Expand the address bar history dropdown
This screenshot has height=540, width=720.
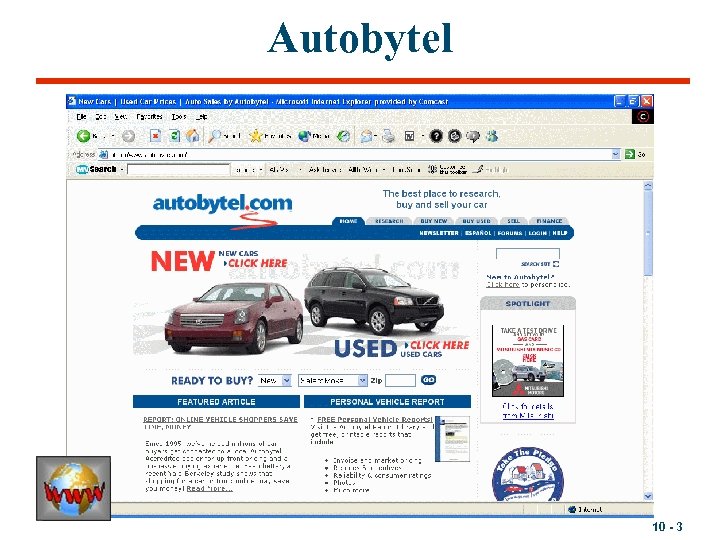click(x=616, y=154)
